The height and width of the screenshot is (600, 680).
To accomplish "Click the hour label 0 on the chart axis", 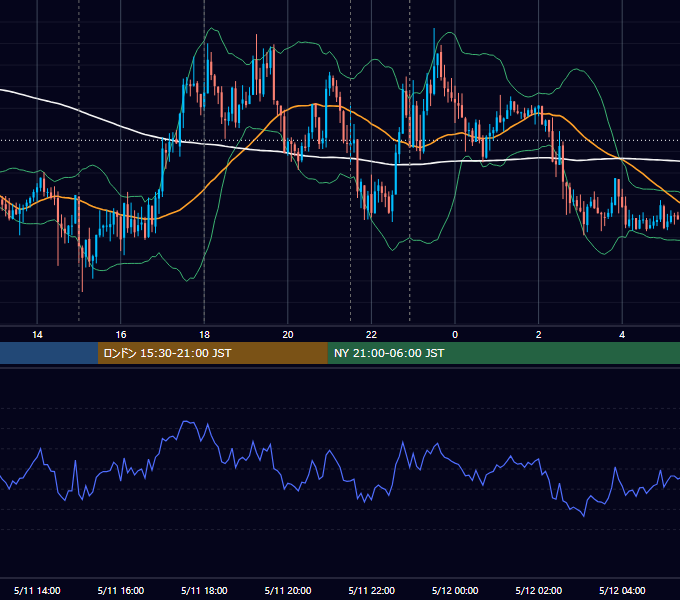I will (x=455, y=335).
